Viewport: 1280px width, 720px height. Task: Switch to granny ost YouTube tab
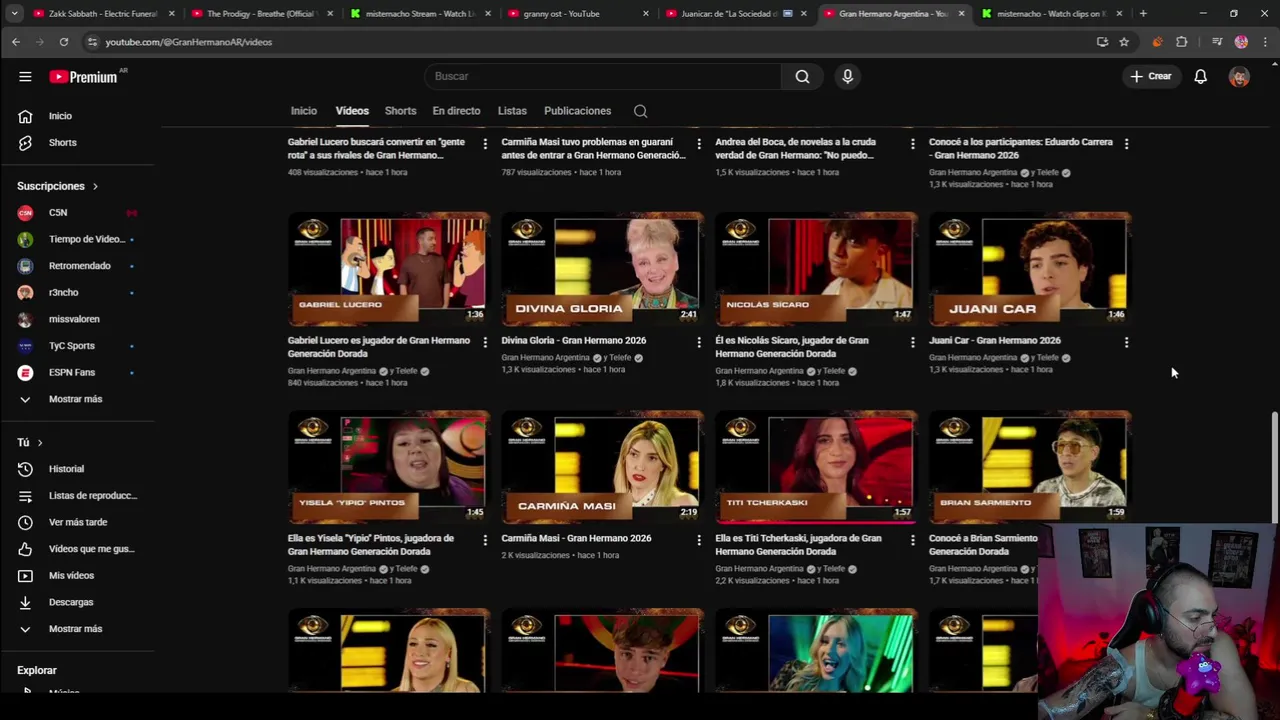point(578,14)
